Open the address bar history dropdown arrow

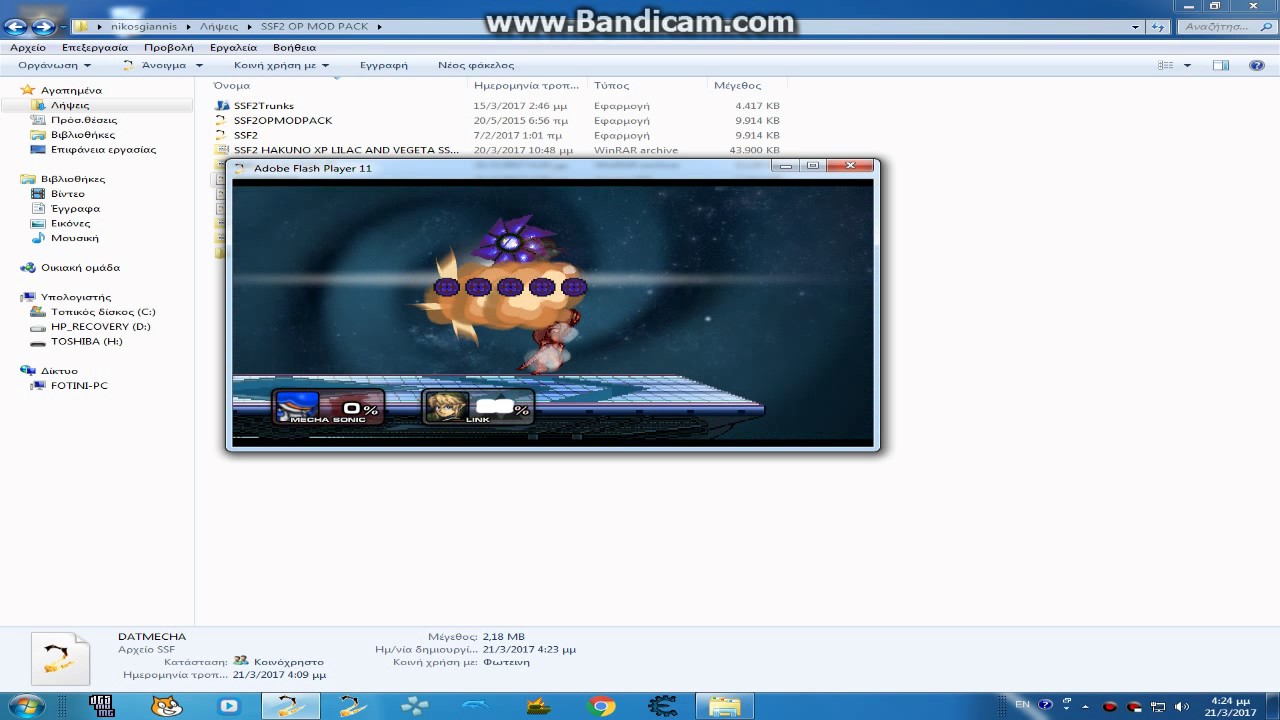click(x=1136, y=27)
